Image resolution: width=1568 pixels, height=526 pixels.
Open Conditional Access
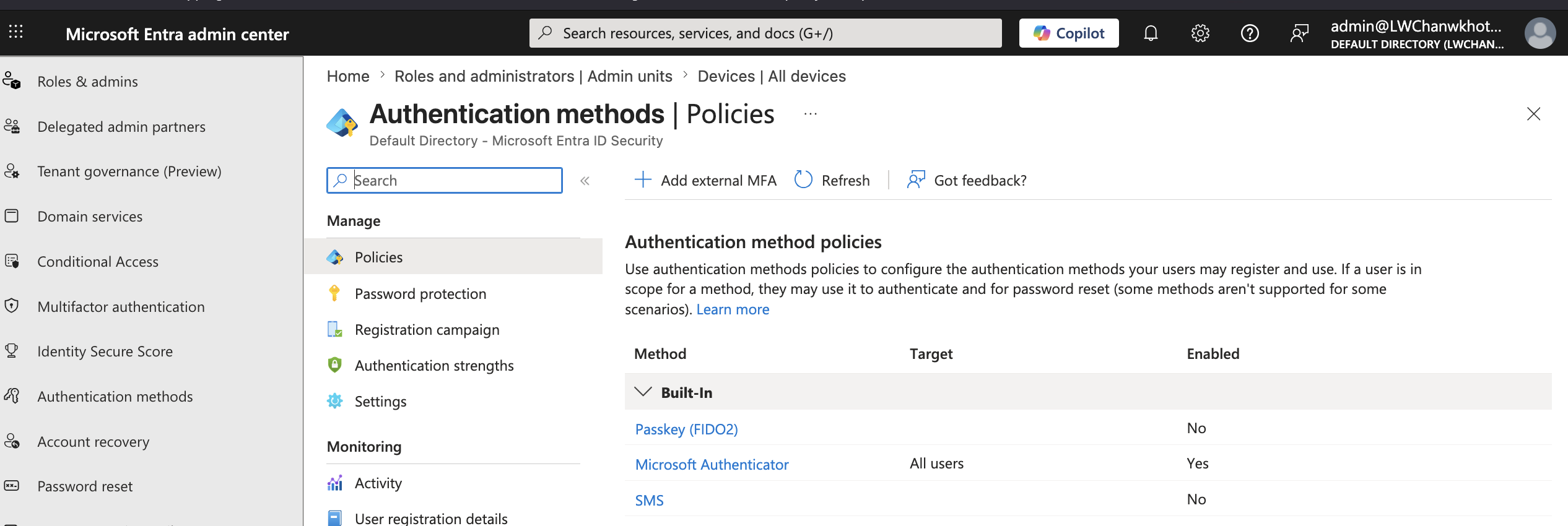pyautogui.click(x=98, y=262)
